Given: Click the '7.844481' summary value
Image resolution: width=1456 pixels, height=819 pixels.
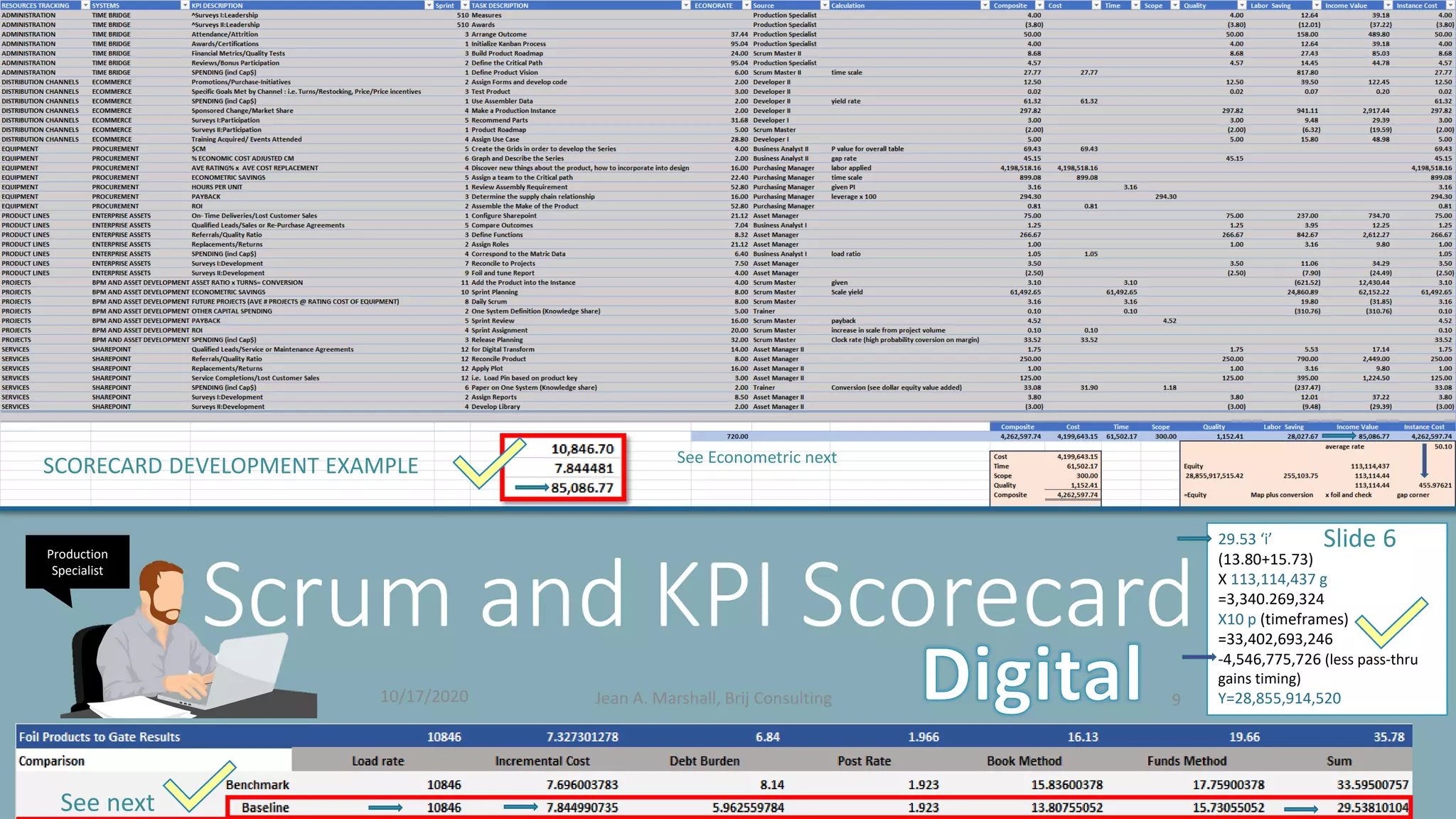Looking at the screenshot, I should pyautogui.click(x=584, y=468).
